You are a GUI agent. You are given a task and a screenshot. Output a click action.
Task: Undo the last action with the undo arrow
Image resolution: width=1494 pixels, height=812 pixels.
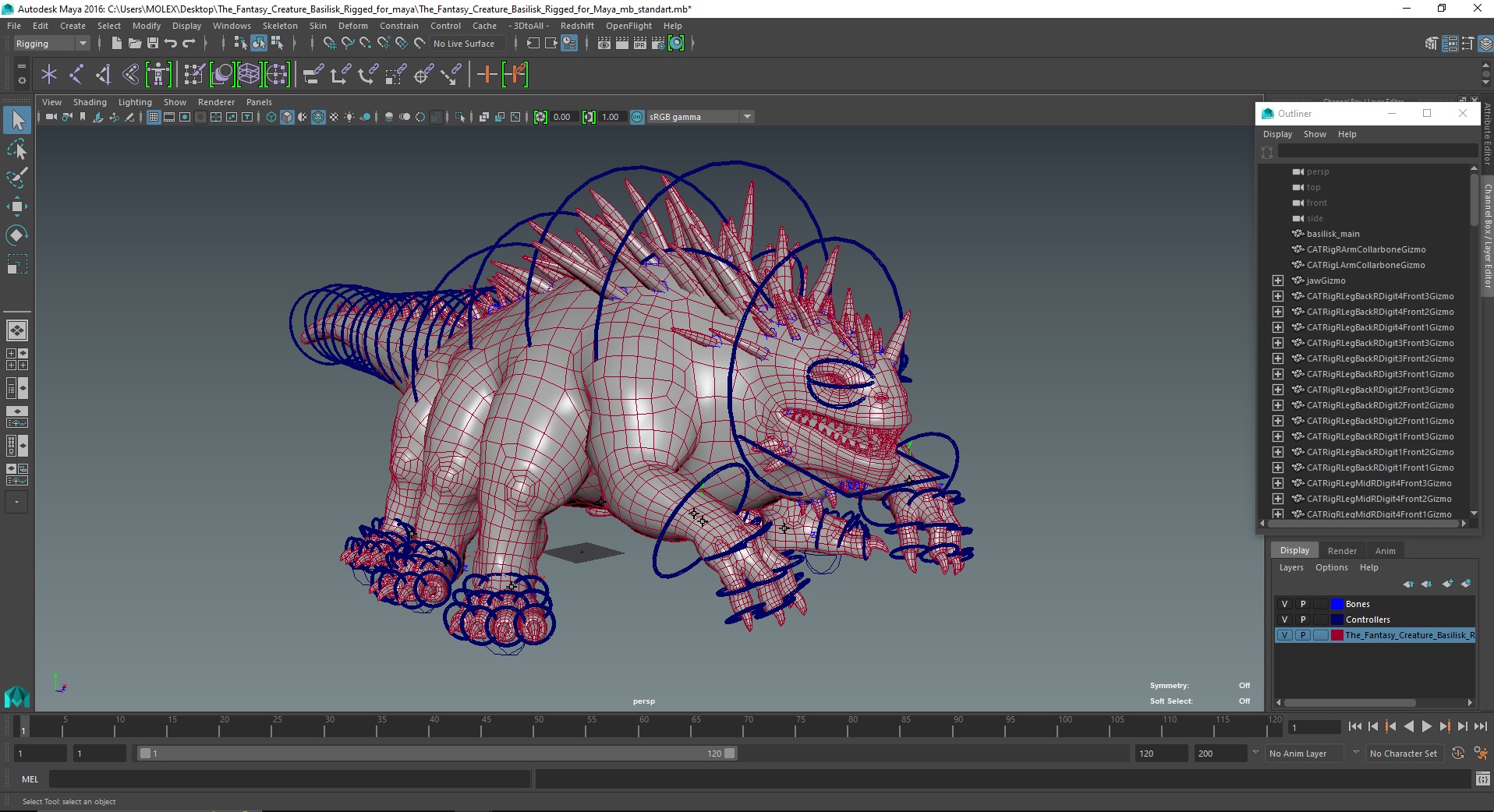click(170, 43)
